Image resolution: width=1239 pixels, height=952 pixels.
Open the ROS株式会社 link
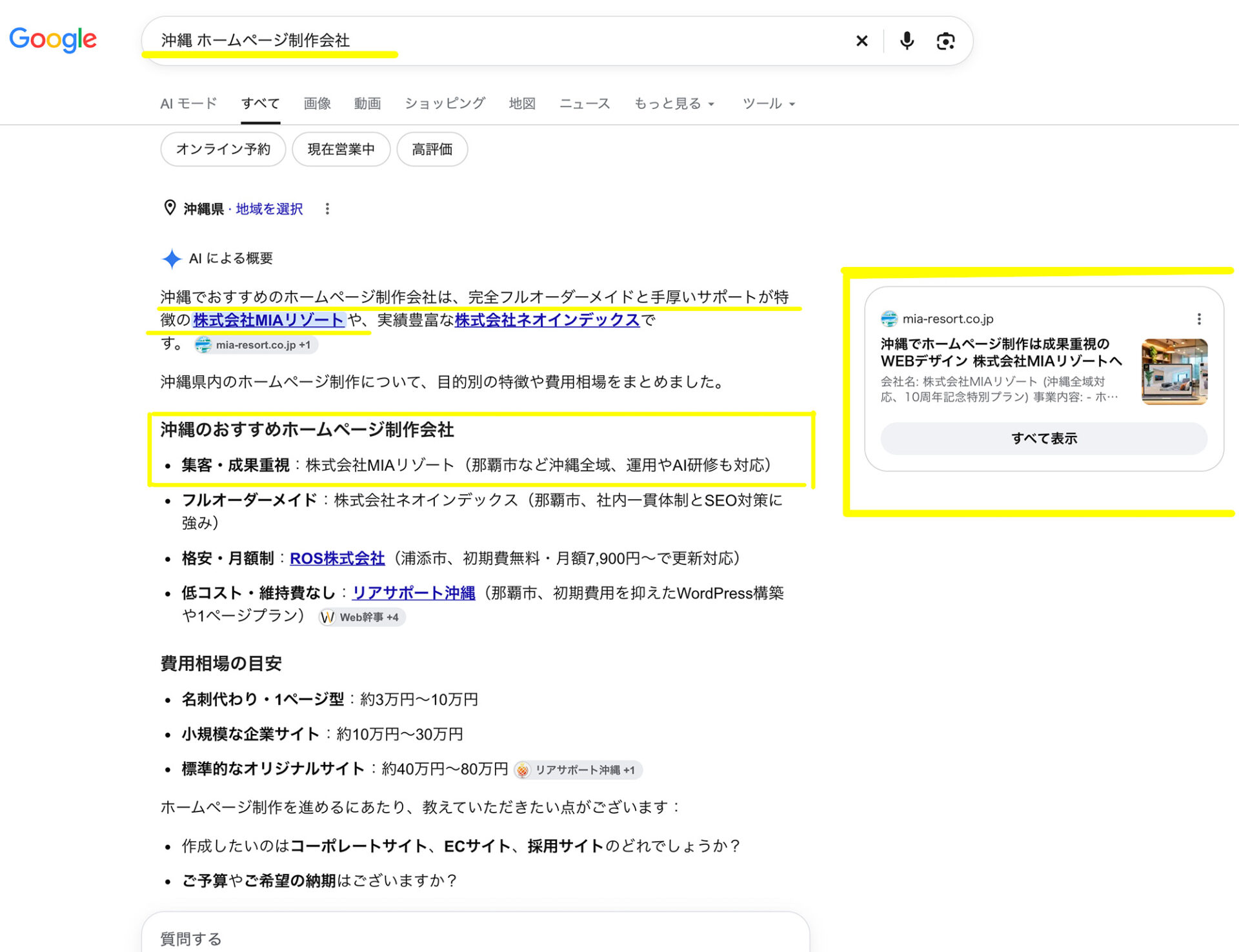337,558
